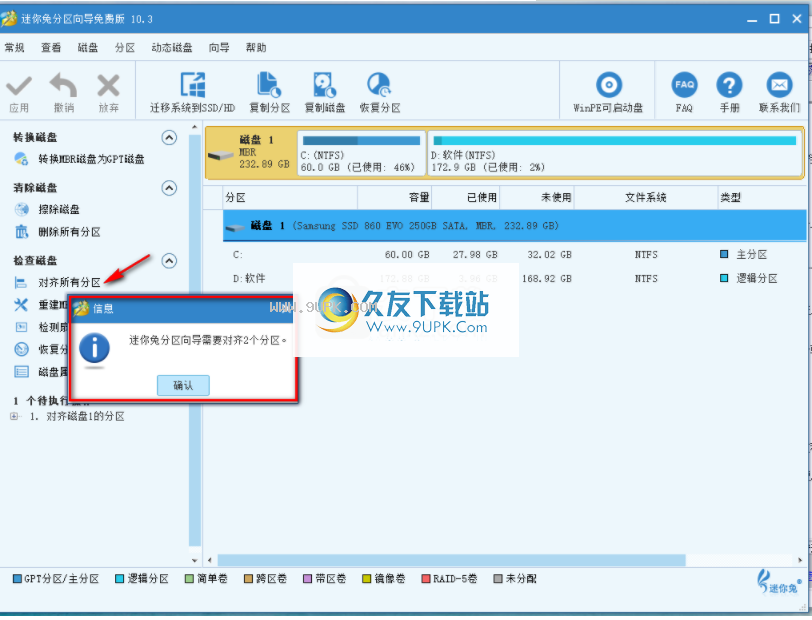Screen dimensions: 812x620
Task: Click the sidebar scroll down arrow
Action: [x=195, y=560]
